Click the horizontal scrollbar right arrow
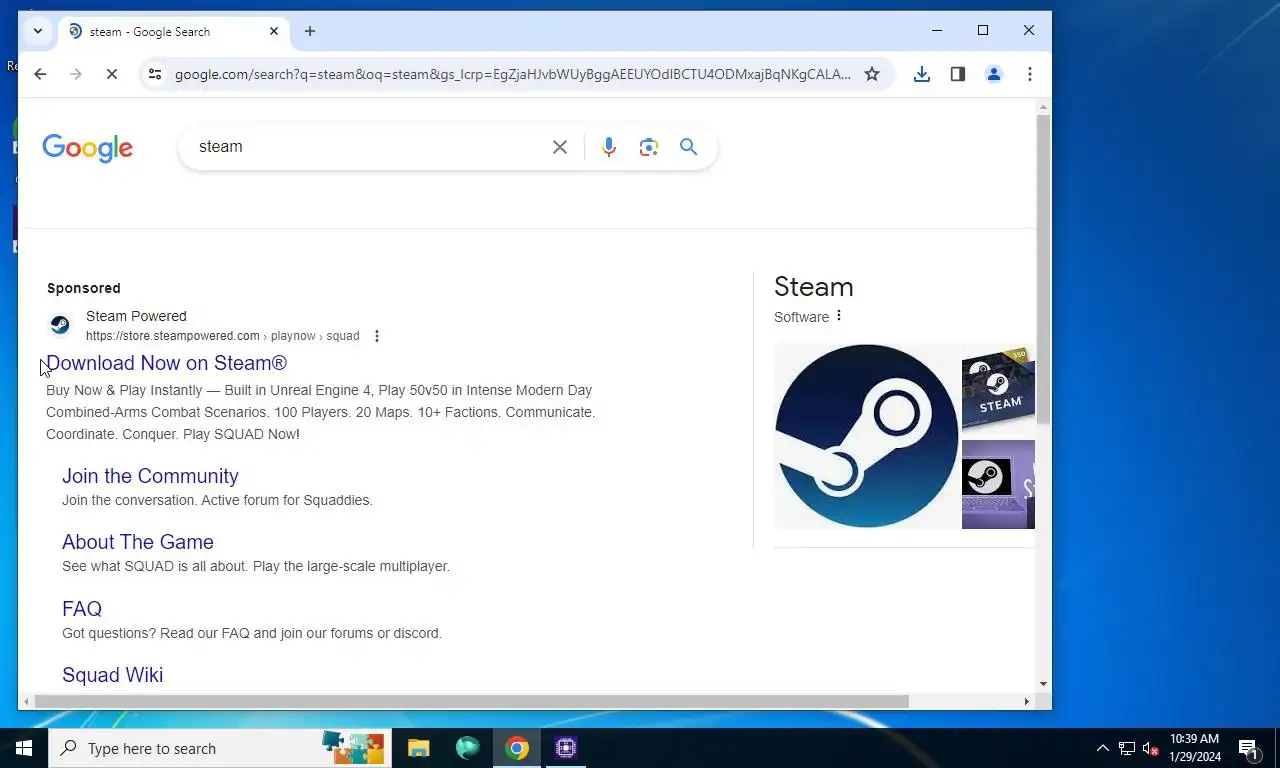Image resolution: width=1280 pixels, height=768 pixels. click(1027, 701)
